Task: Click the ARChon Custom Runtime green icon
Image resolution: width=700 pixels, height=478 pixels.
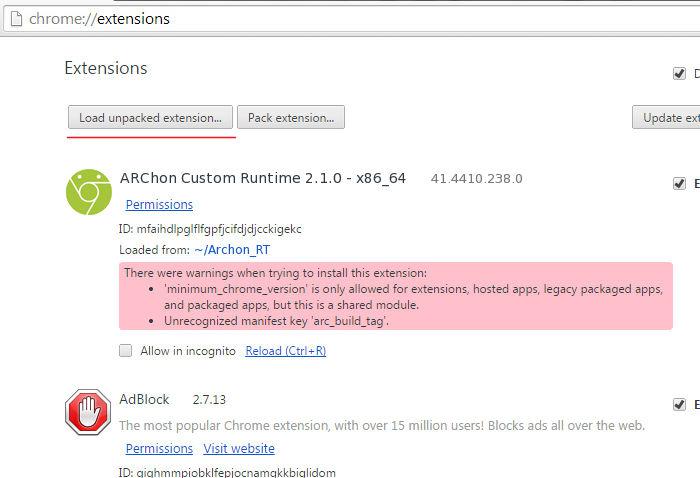Action: (x=89, y=192)
